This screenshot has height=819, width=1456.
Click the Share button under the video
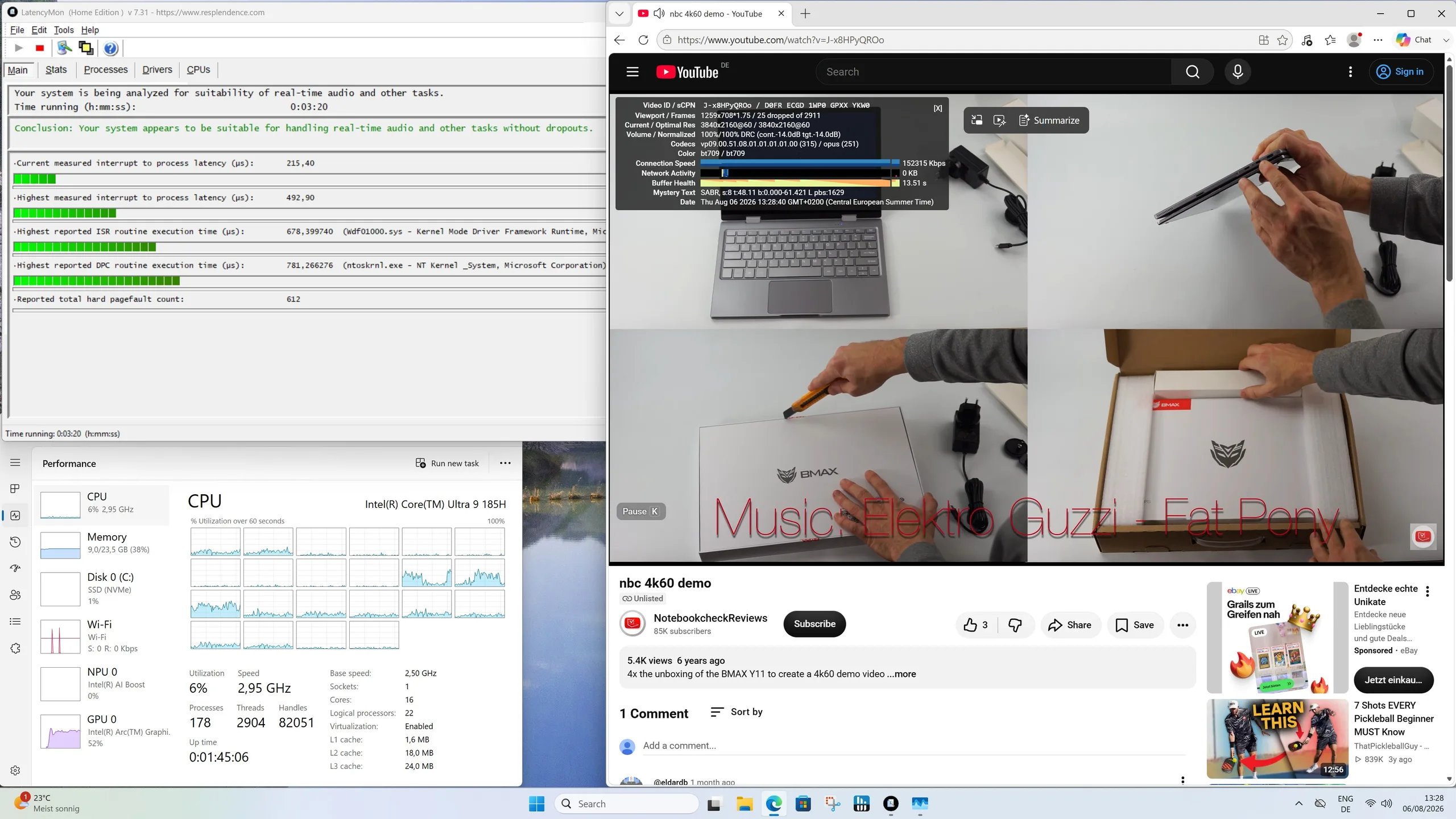point(1070,625)
